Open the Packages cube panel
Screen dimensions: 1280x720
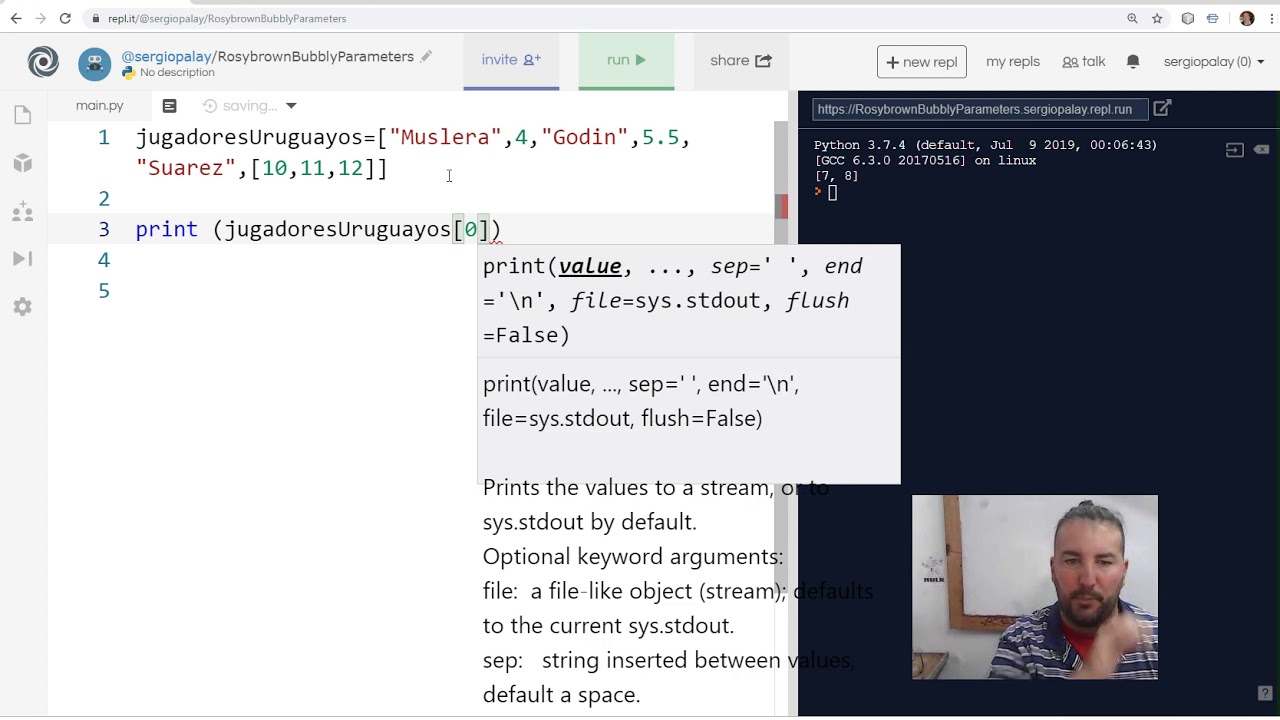[23, 163]
